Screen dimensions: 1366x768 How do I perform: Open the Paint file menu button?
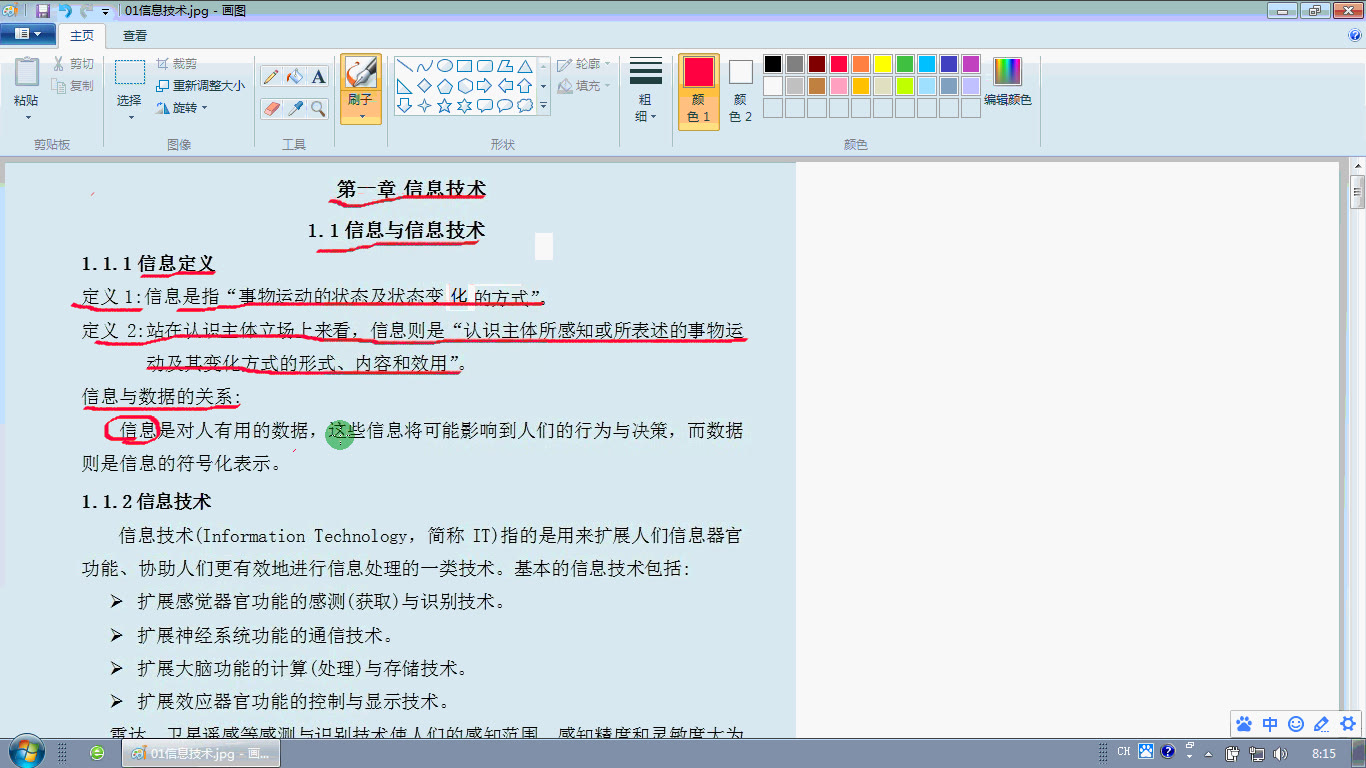28,34
